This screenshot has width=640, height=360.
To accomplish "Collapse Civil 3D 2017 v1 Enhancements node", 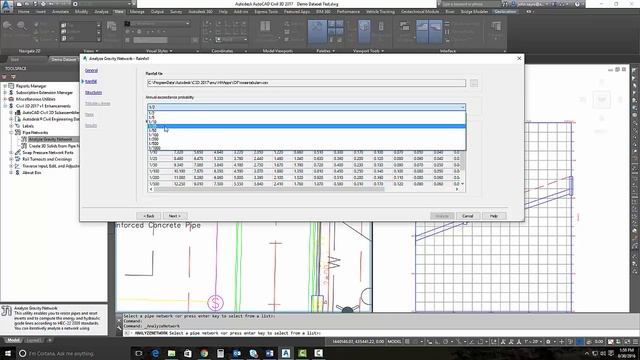I will pos(5,106).
